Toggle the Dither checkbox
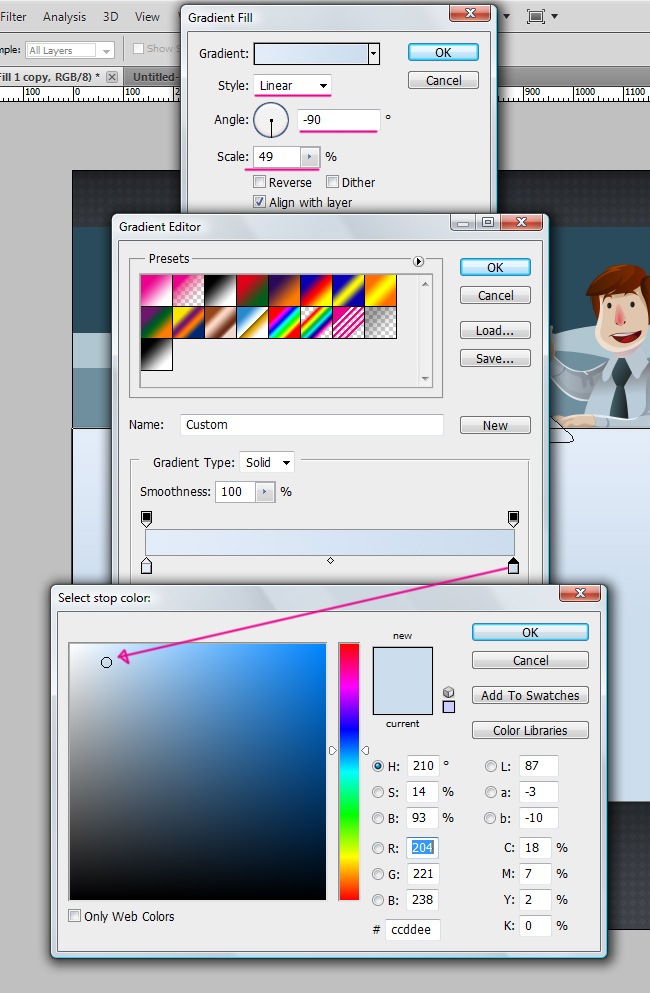This screenshot has height=993, width=650. [332, 183]
